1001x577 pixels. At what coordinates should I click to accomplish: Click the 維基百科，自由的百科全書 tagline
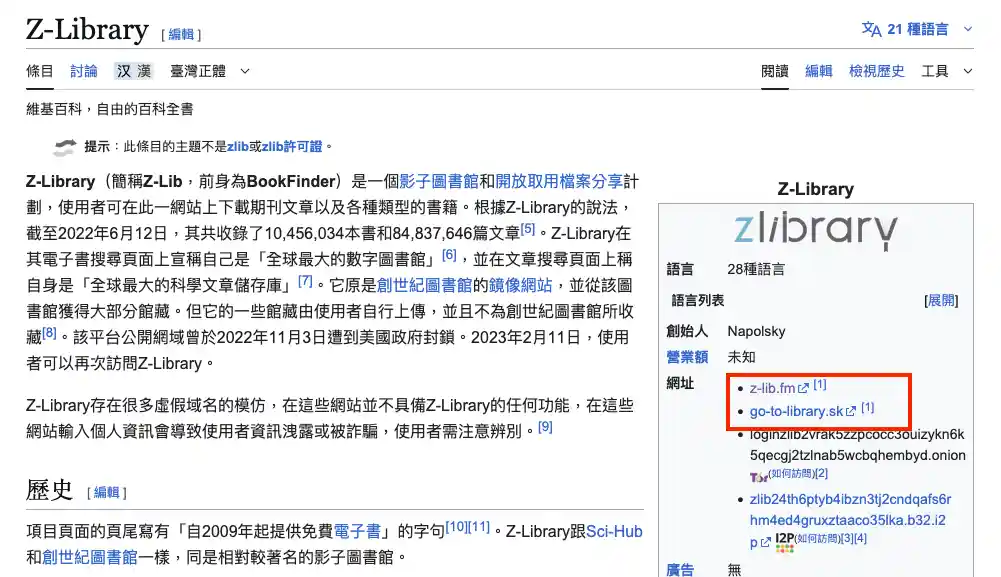(x=110, y=109)
